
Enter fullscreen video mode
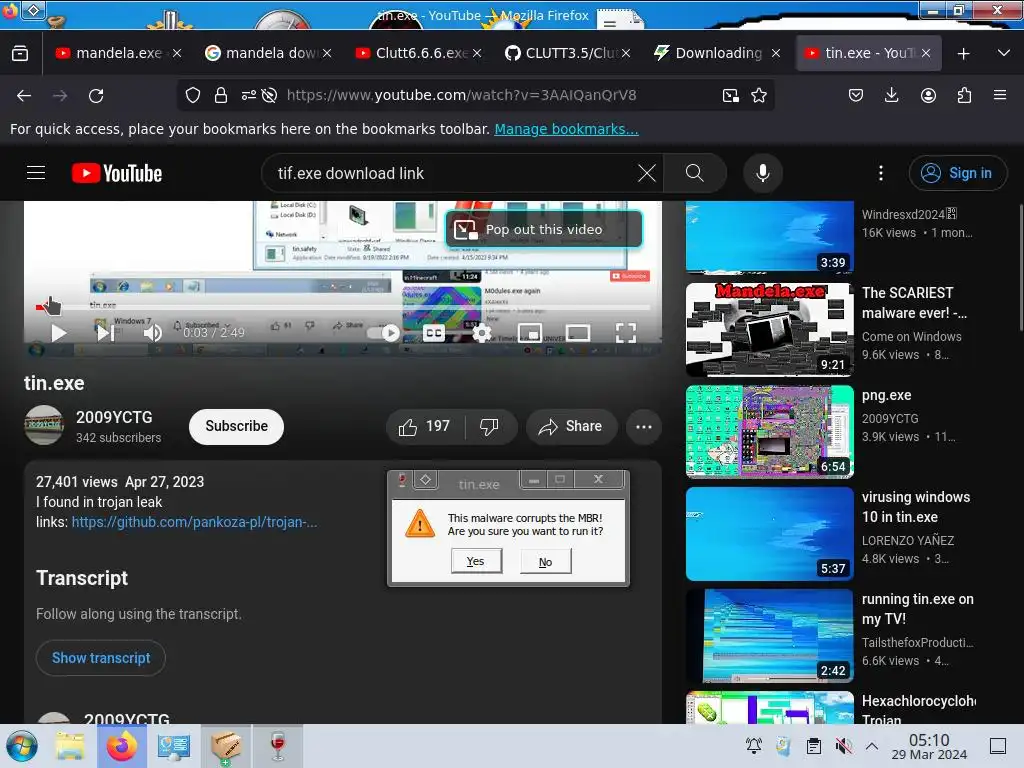coord(626,333)
